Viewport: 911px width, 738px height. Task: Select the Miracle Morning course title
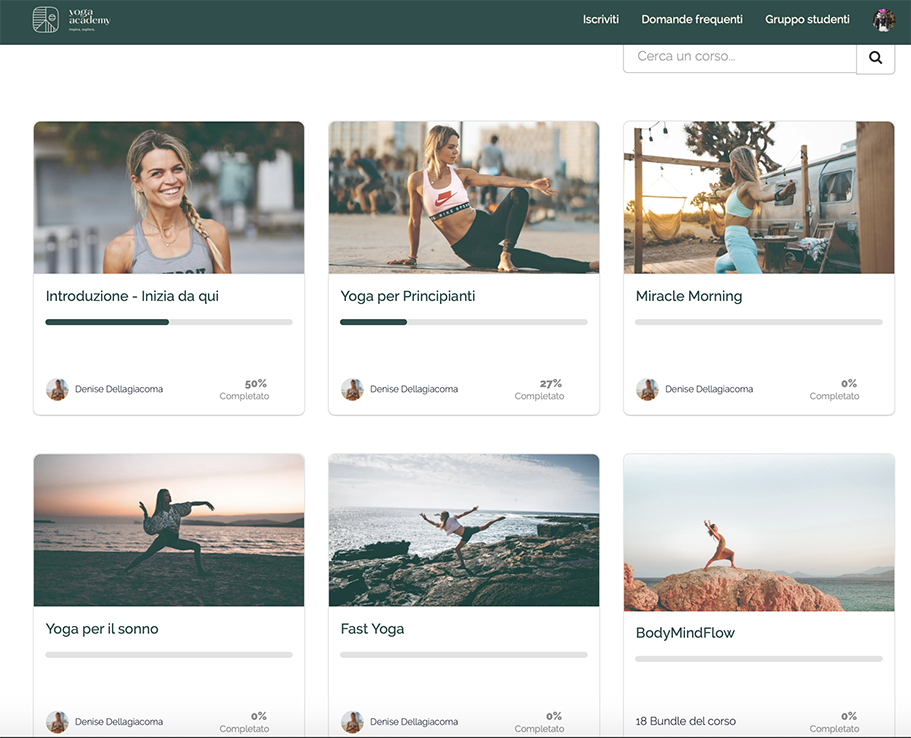(x=688, y=296)
